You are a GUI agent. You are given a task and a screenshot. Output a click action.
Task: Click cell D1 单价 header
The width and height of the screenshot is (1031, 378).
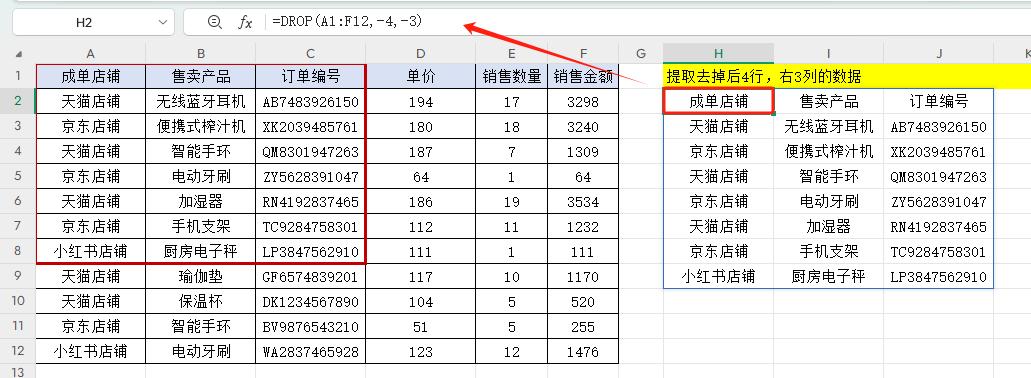(421, 76)
